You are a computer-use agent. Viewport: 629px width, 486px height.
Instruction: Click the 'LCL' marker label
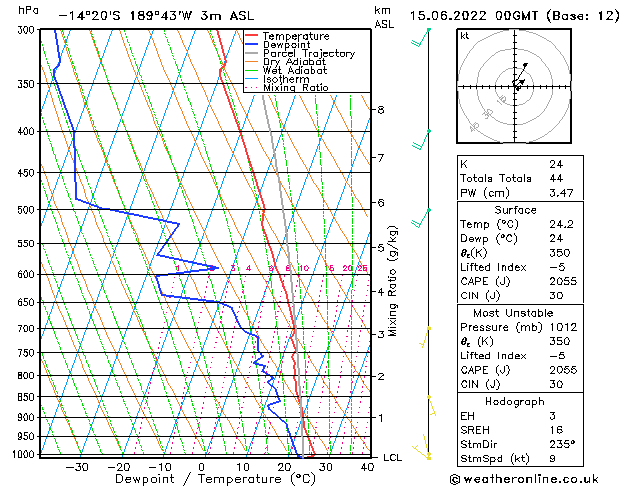tap(392, 458)
